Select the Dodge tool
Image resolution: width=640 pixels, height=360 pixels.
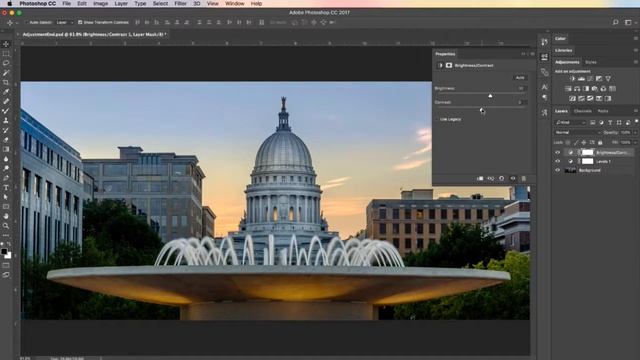pyautogui.click(x=6, y=168)
